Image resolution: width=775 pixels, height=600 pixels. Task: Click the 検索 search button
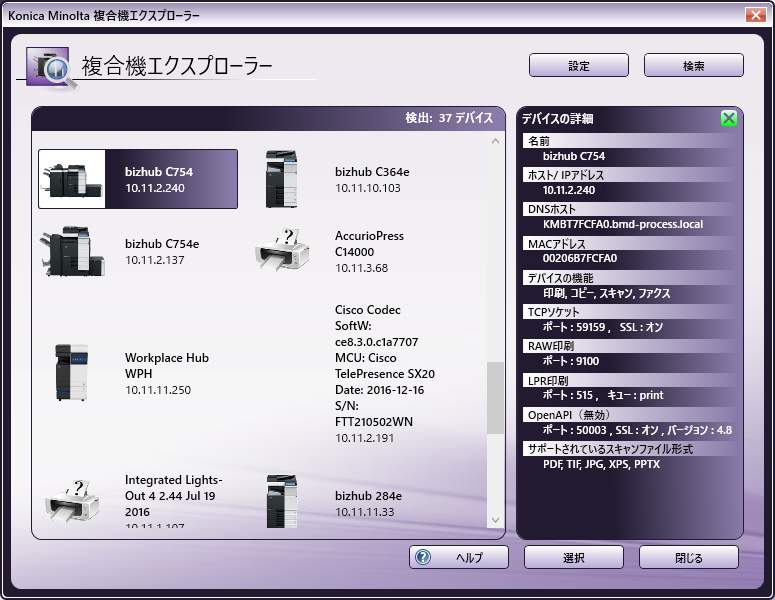(x=693, y=65)
